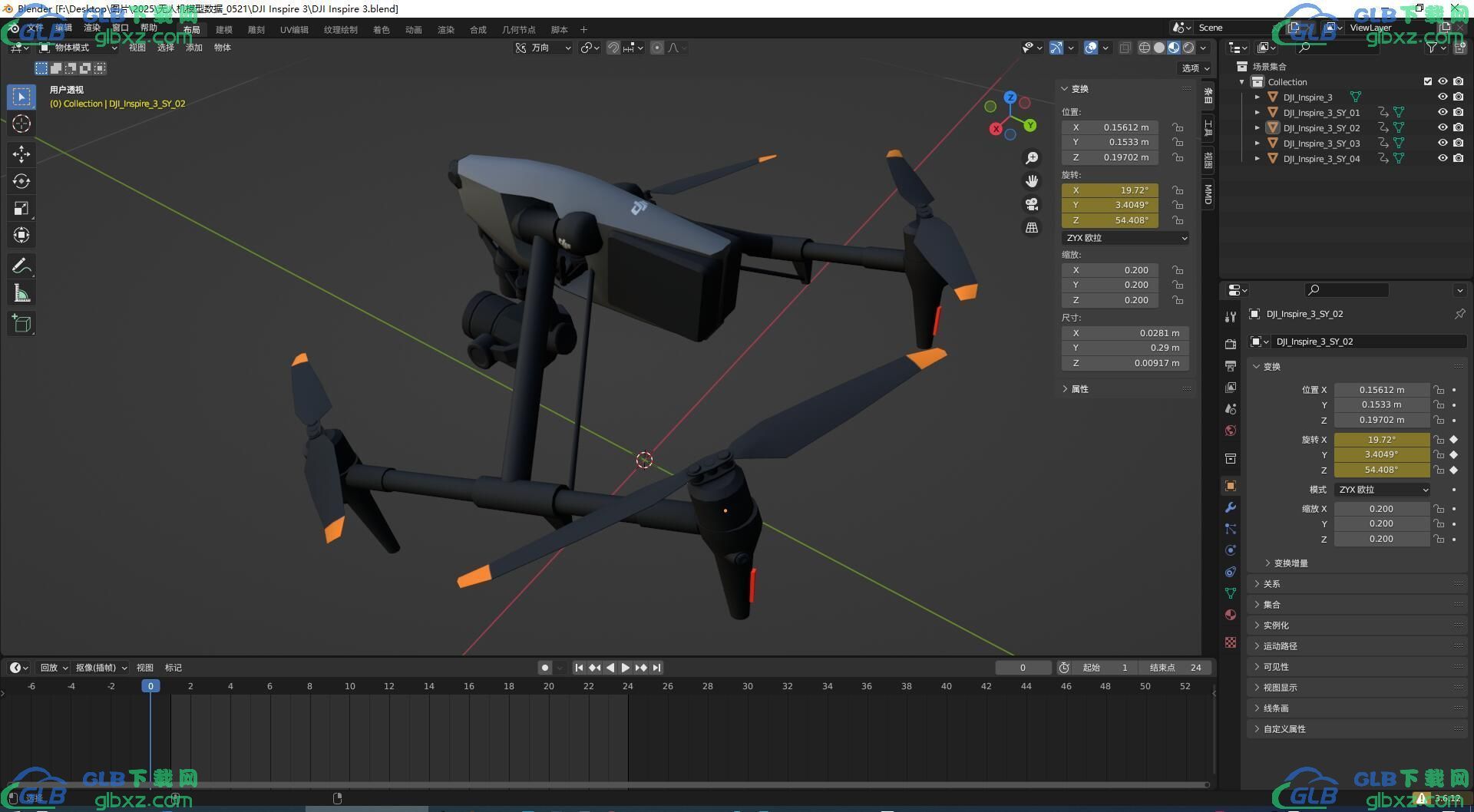This screenshot has height=812, width=1474.
Task: Select the Move tool in left toolbar
Action: point(21,154)
